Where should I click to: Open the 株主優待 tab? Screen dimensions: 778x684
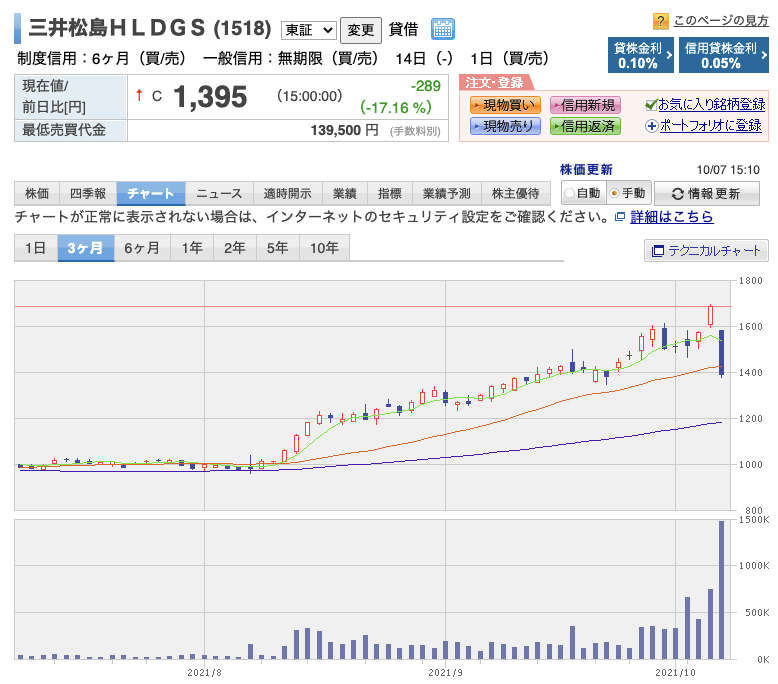pos(516,193)
